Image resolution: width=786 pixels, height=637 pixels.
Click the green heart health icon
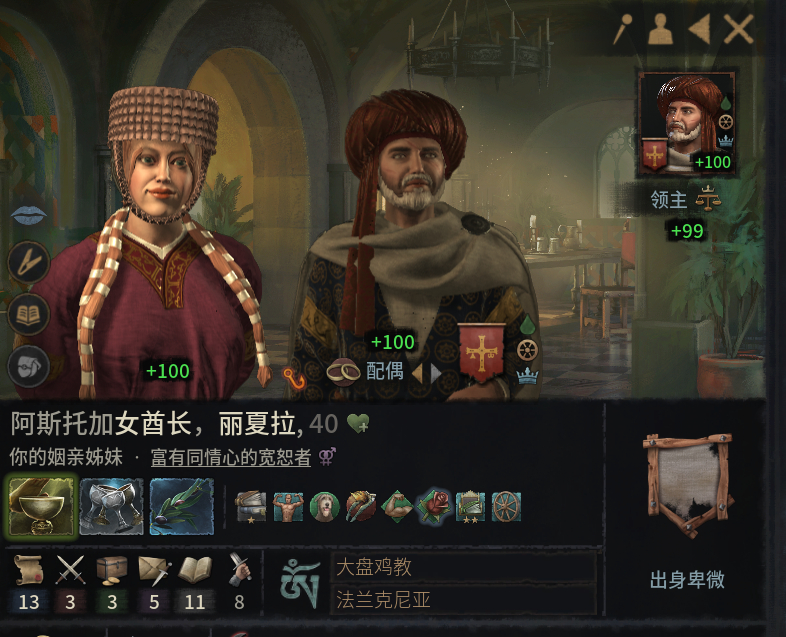tap(358, 423)
